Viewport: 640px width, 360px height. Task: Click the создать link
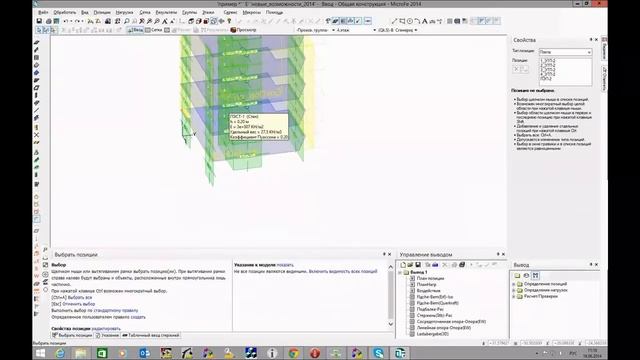[138, 317]
